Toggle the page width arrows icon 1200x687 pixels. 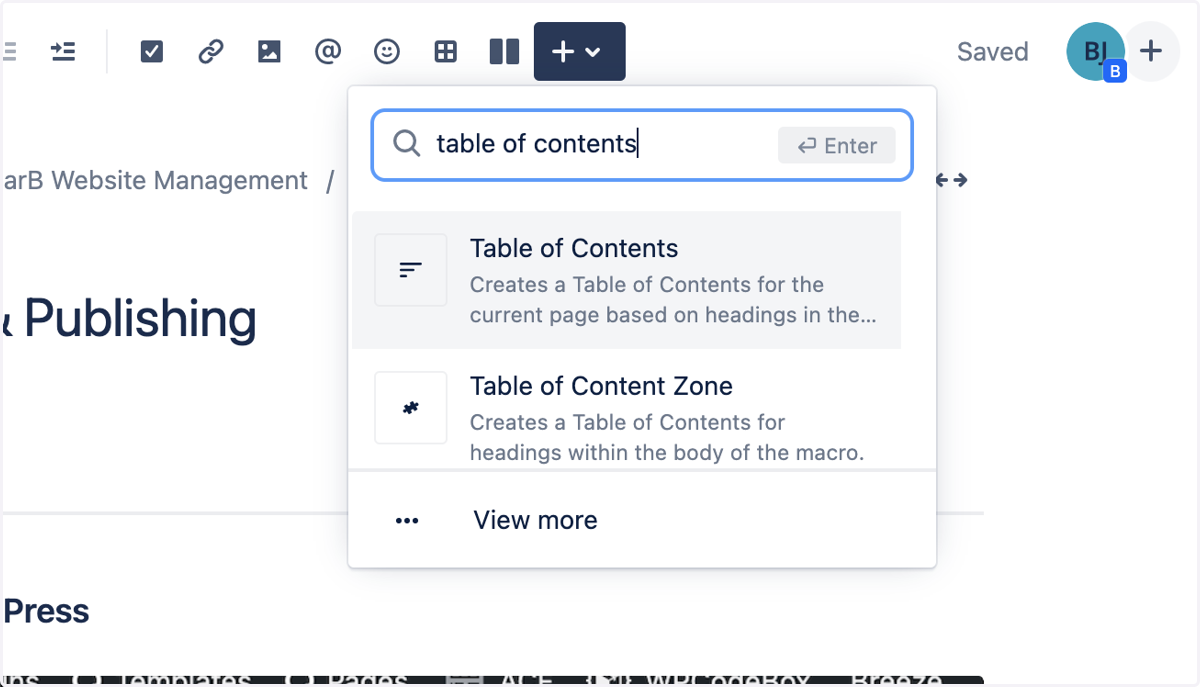951,180
